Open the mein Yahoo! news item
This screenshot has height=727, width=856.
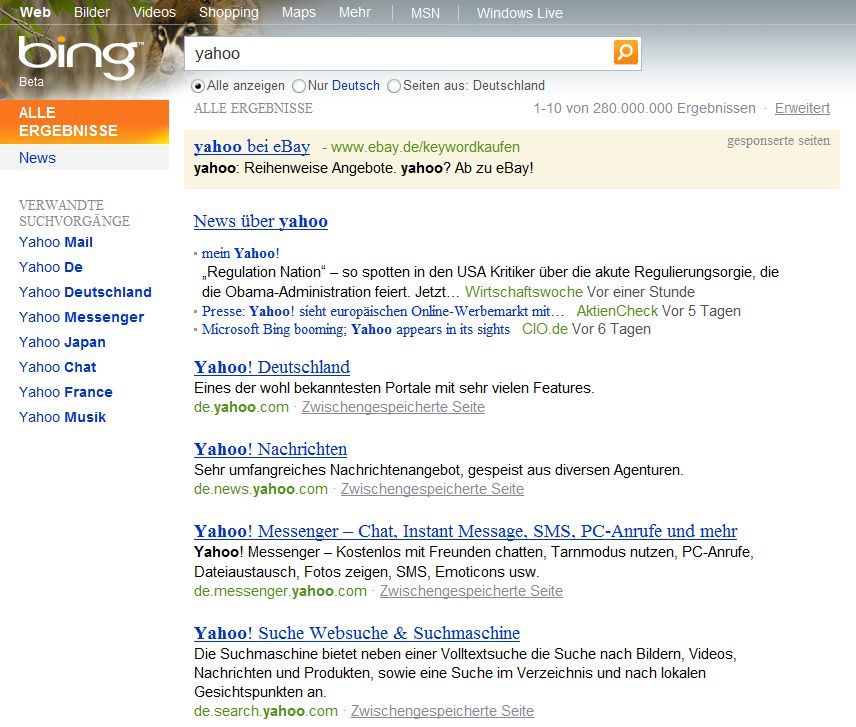[240, 253]
